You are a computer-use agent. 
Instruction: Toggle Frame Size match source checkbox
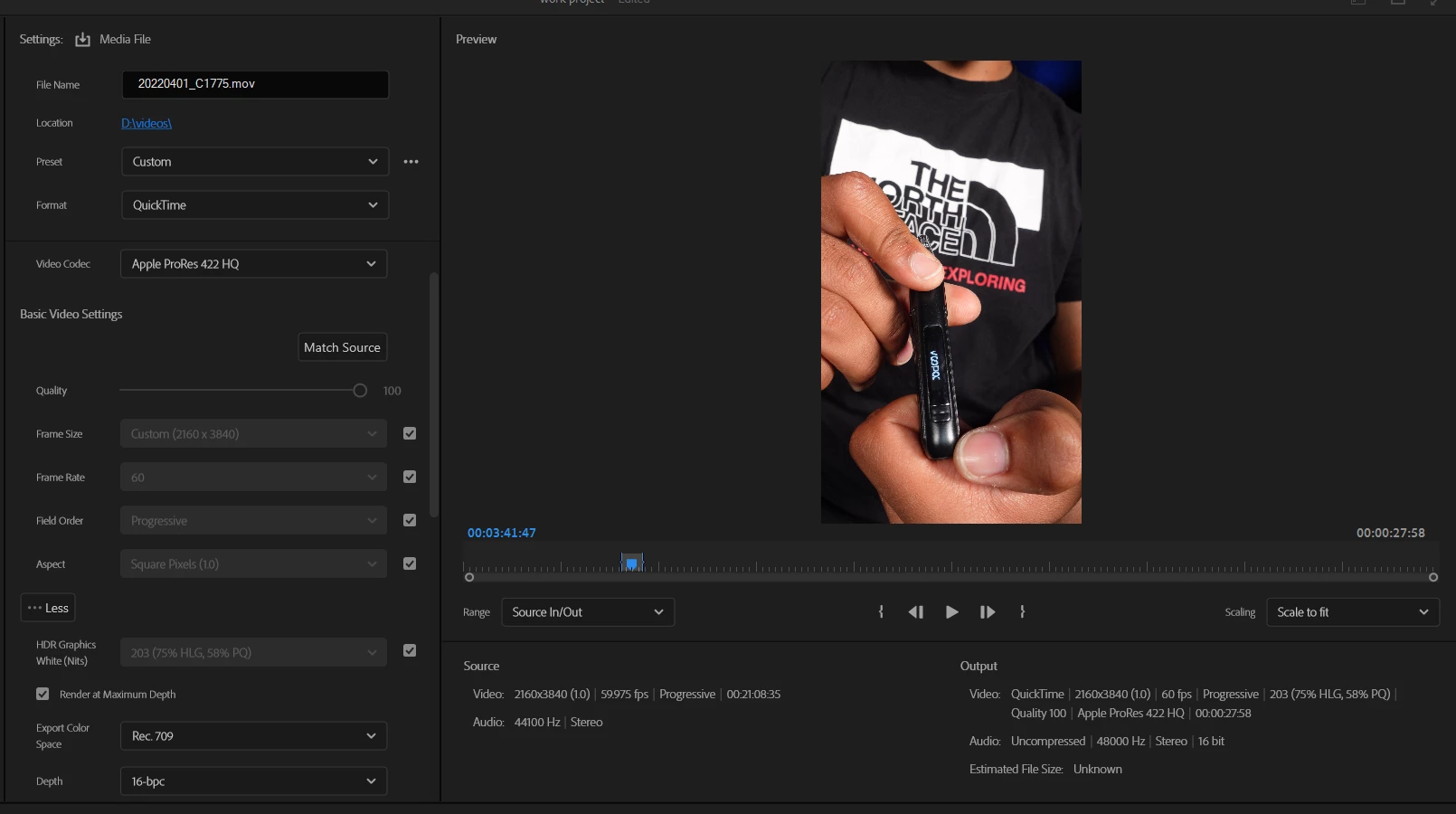pos(410,434)
